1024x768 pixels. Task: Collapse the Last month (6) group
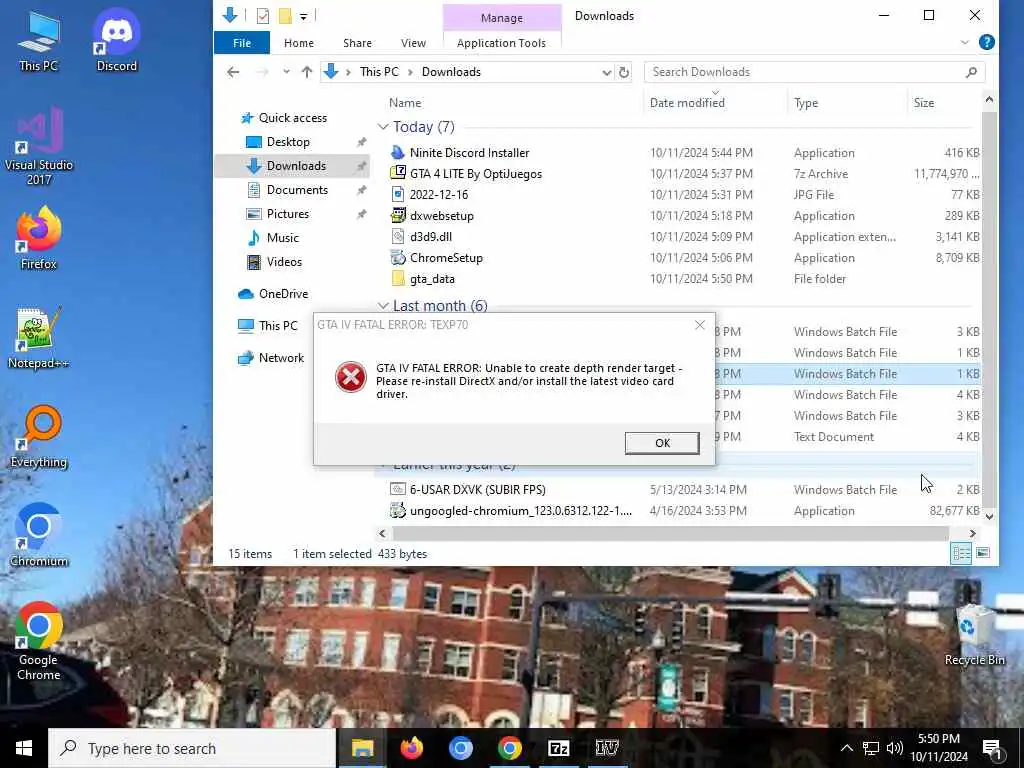point(383,306)
